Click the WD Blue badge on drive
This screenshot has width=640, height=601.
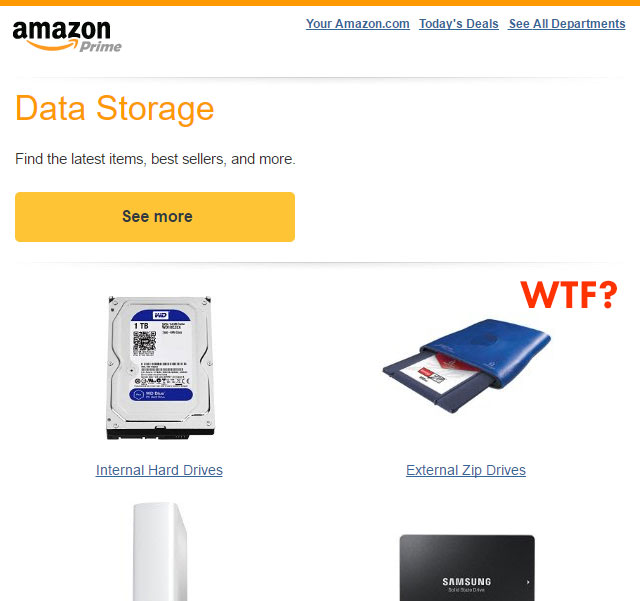tap(161, 394)
